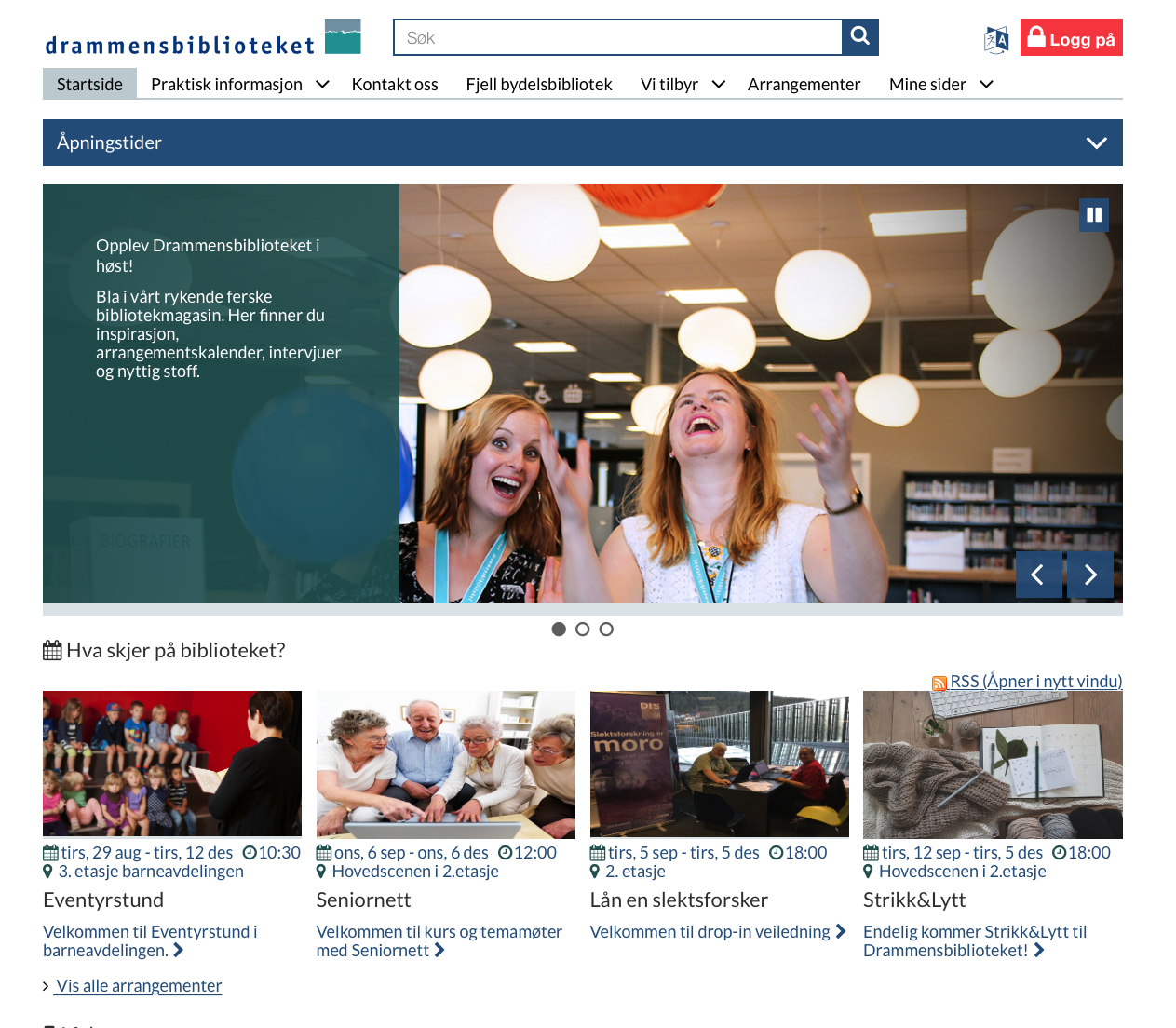Go to Arrangementer page

point(804,85)
